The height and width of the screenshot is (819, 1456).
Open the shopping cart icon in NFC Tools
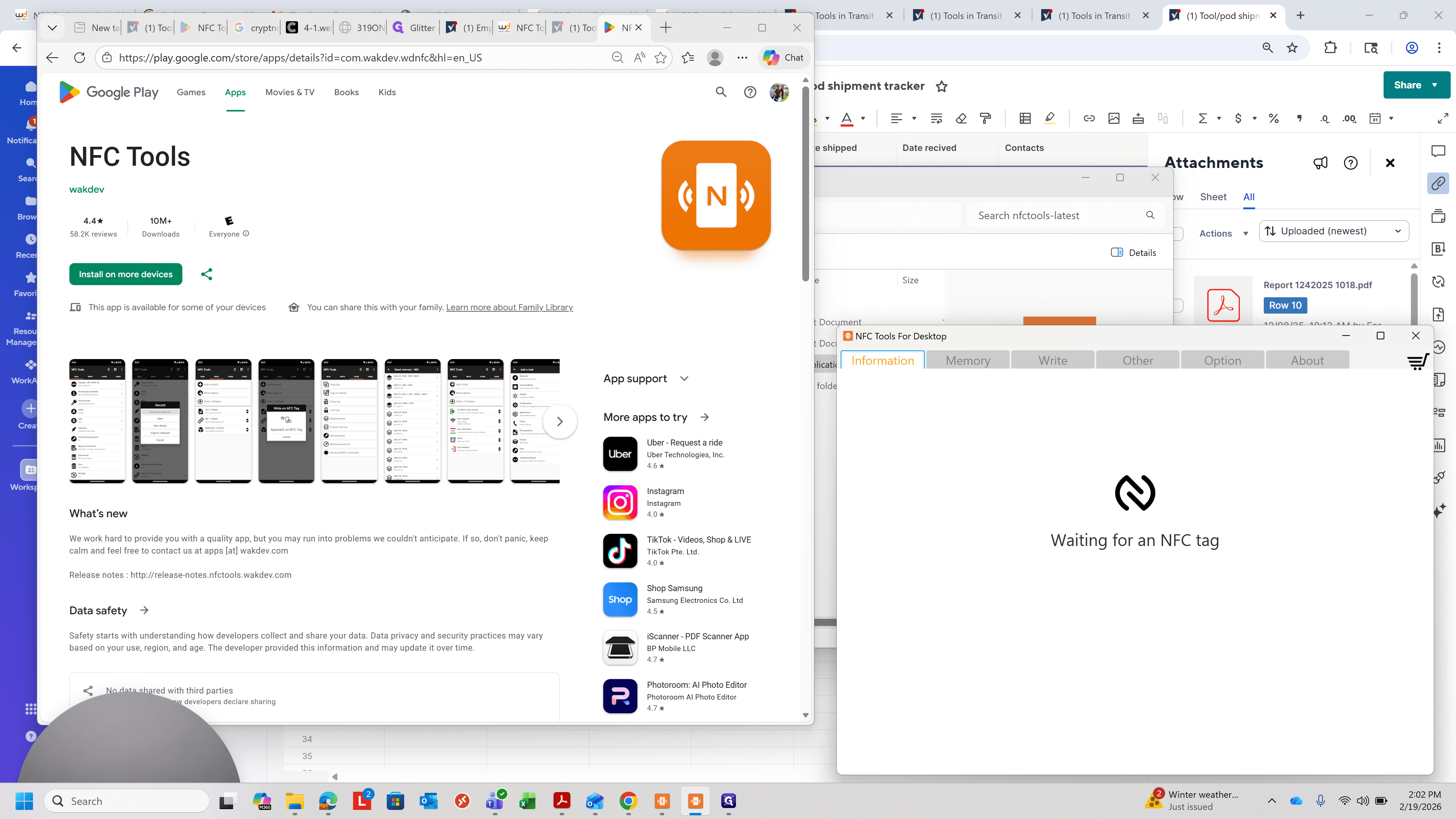pos(1418,361)
